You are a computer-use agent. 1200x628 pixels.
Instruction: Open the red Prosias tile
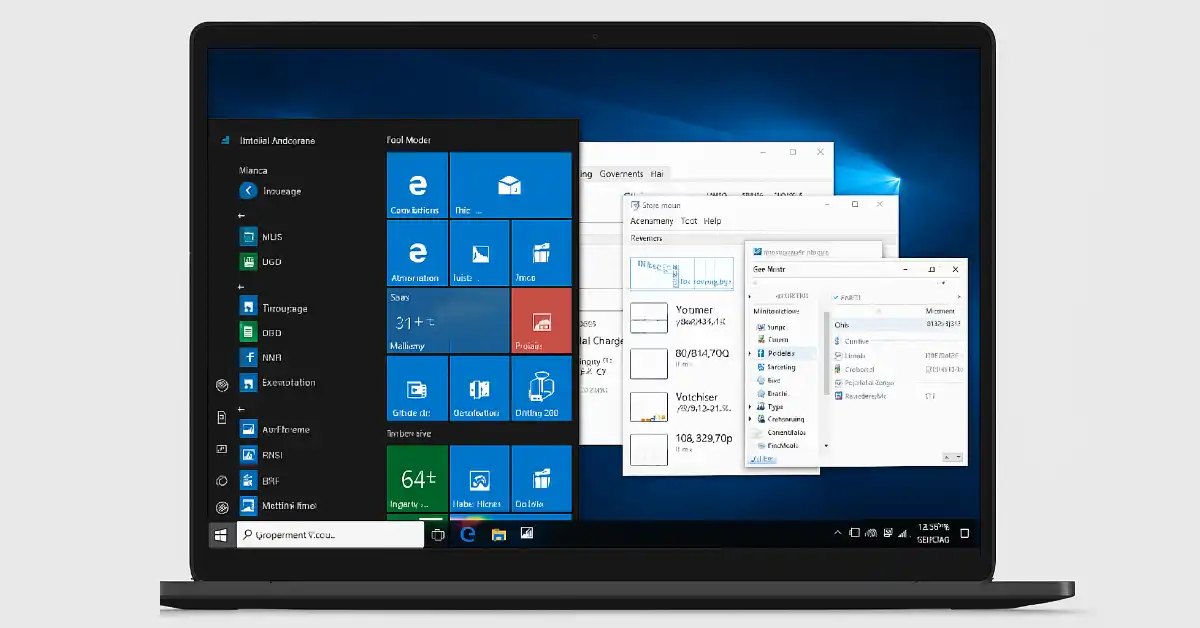(541, 320)
